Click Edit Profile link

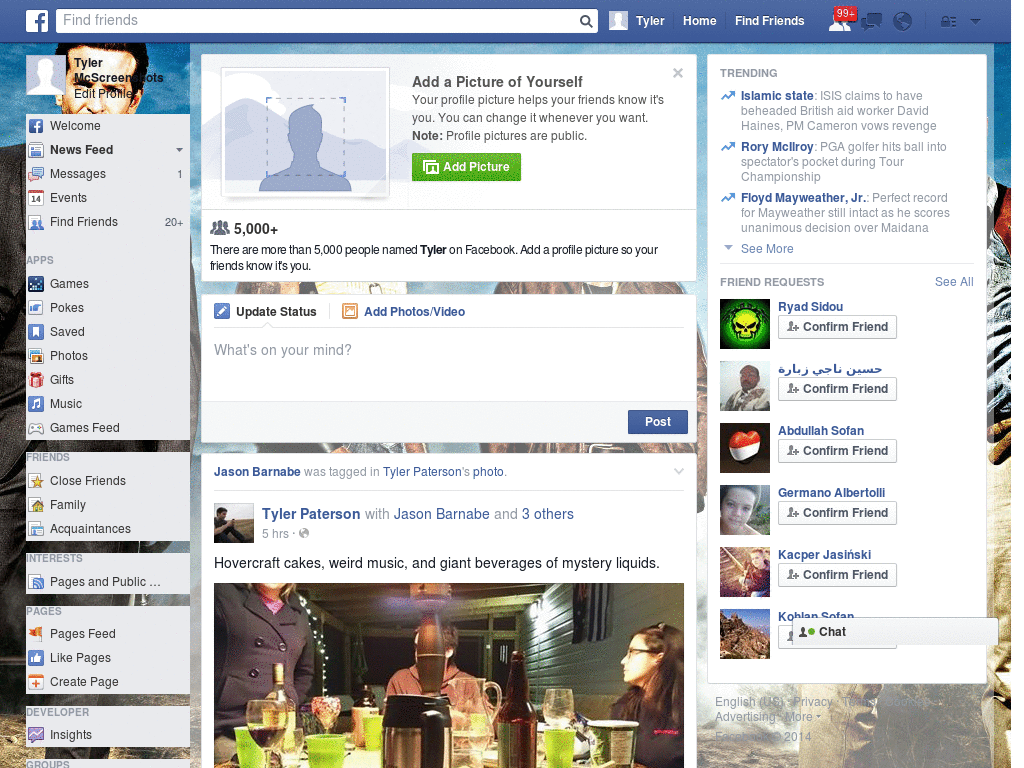[x=103, y=93]
